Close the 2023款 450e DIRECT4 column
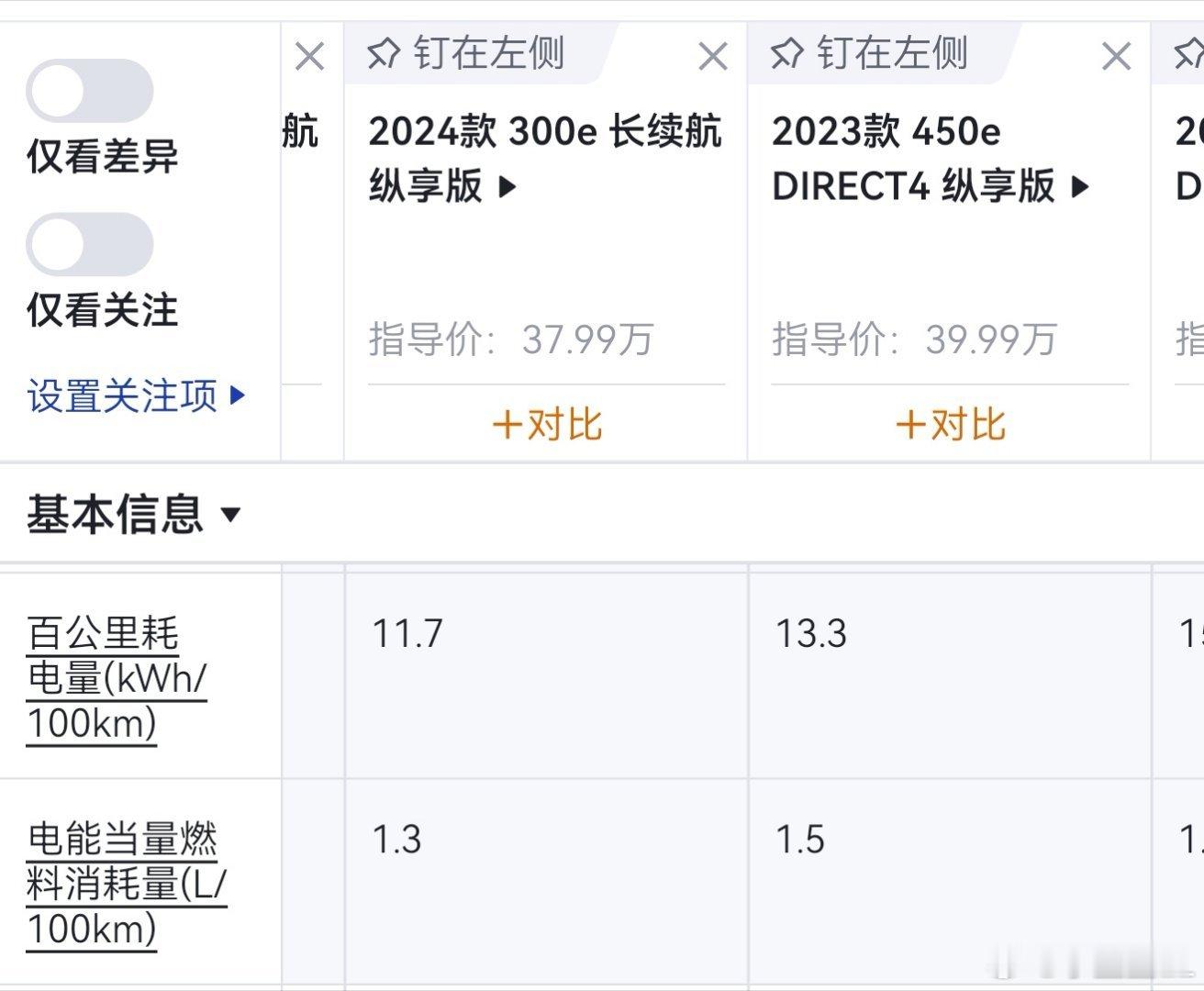 coord(1116,57)
